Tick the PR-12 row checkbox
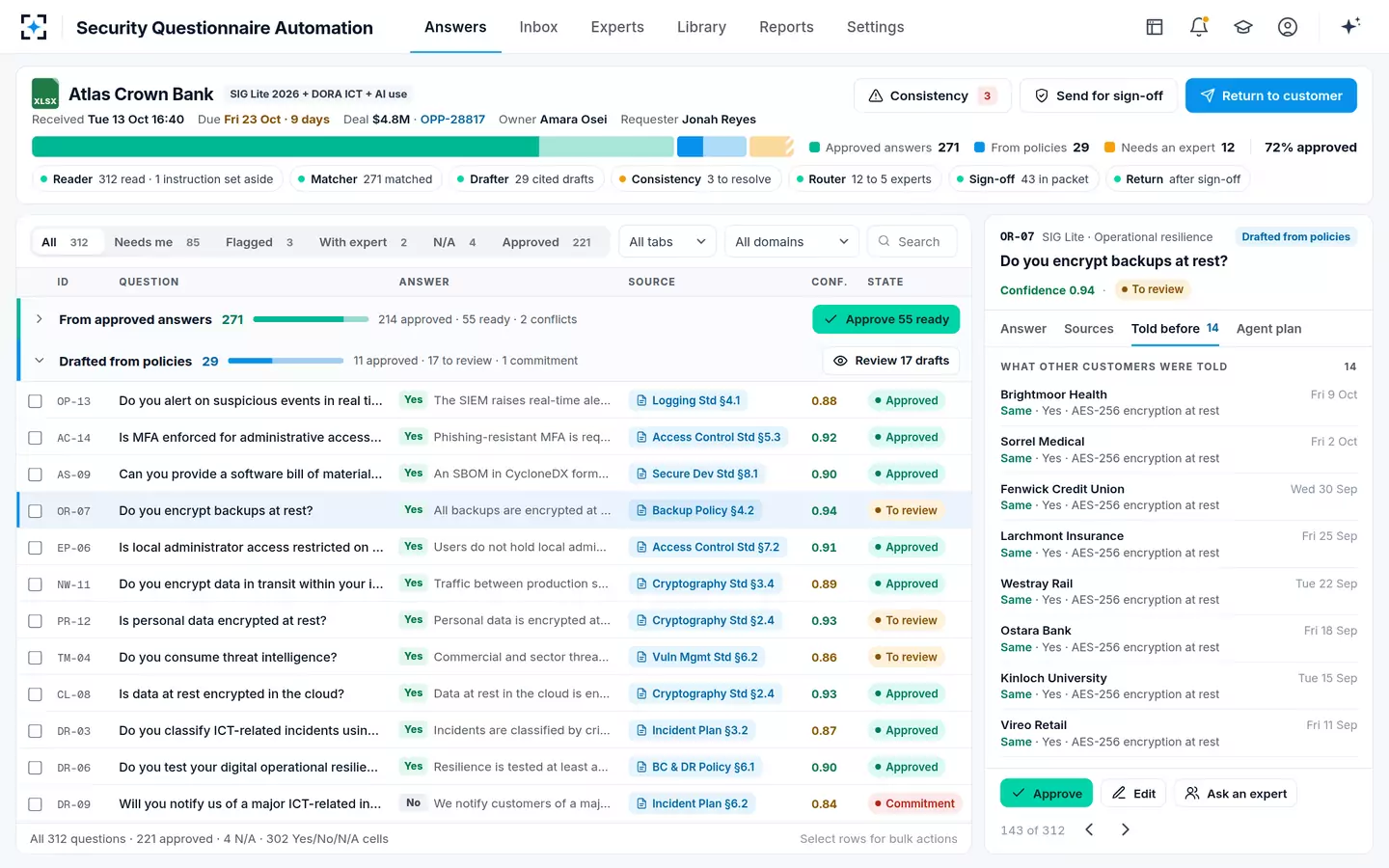Screen dimensions: 1389x868 click(x=36, y=621)
